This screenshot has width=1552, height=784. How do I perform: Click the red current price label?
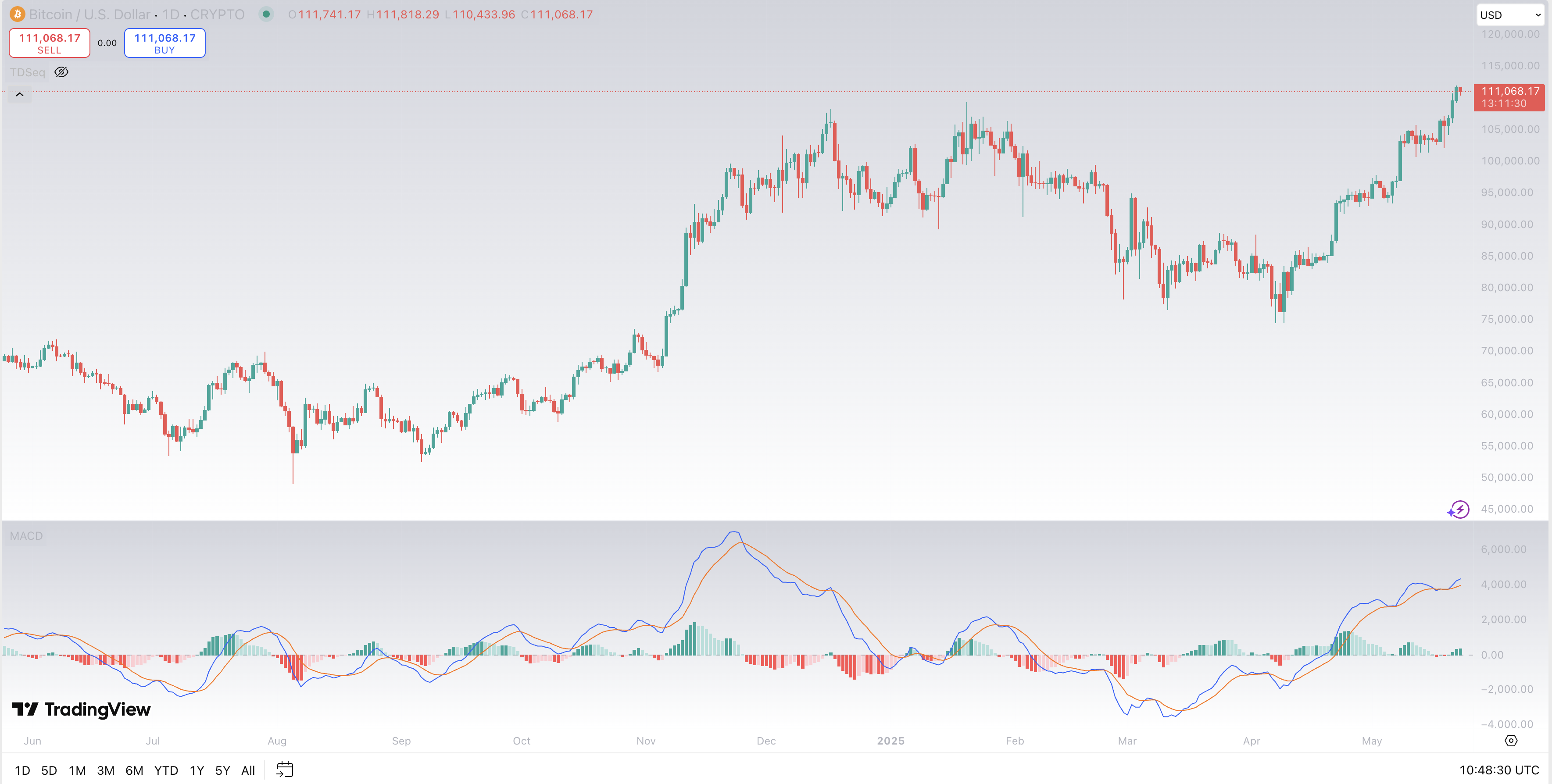1509,97
